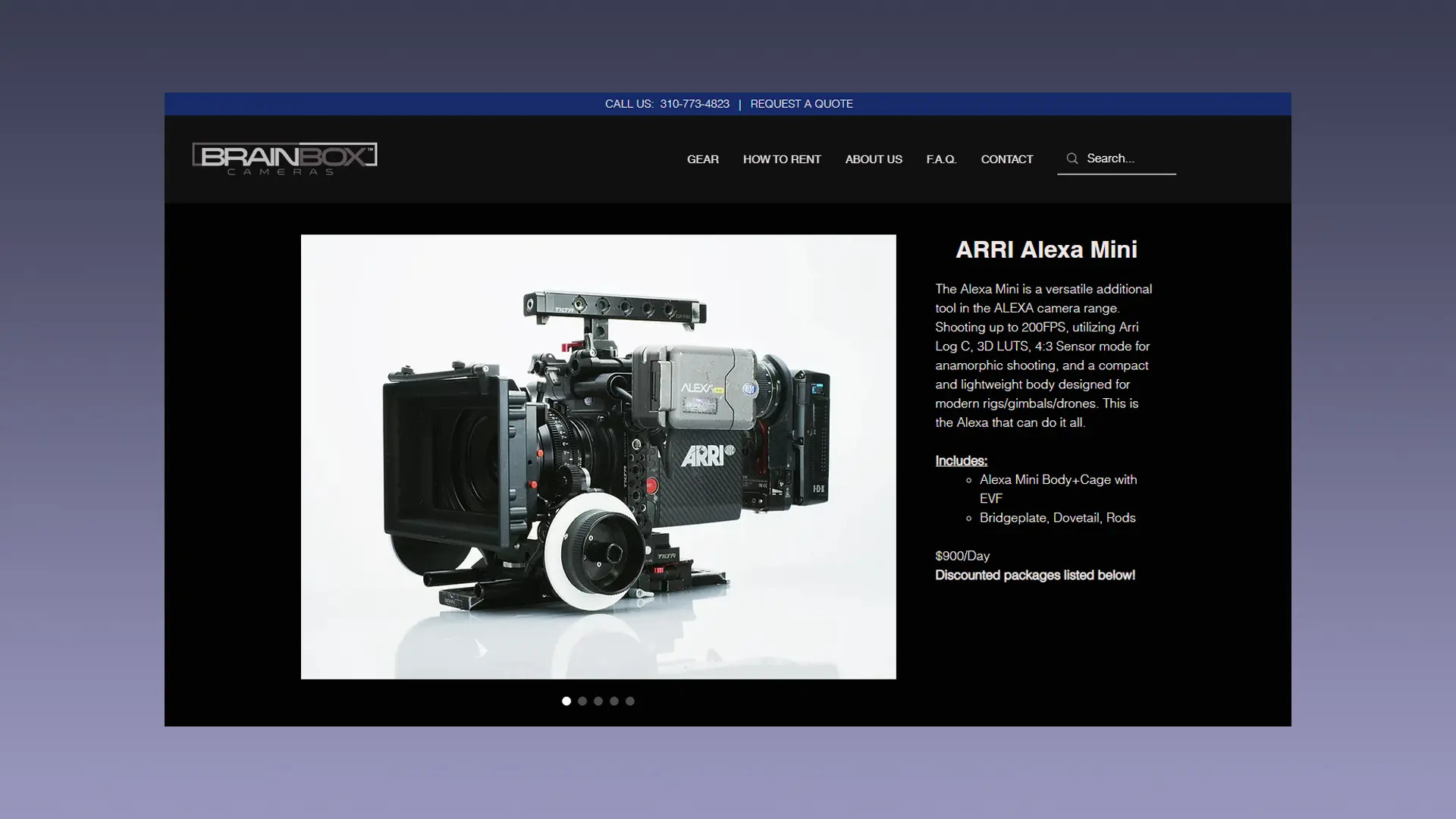Open the GEAR menu item
The height and width of the screenshot is (819, 1456).
tap(702, 159)
